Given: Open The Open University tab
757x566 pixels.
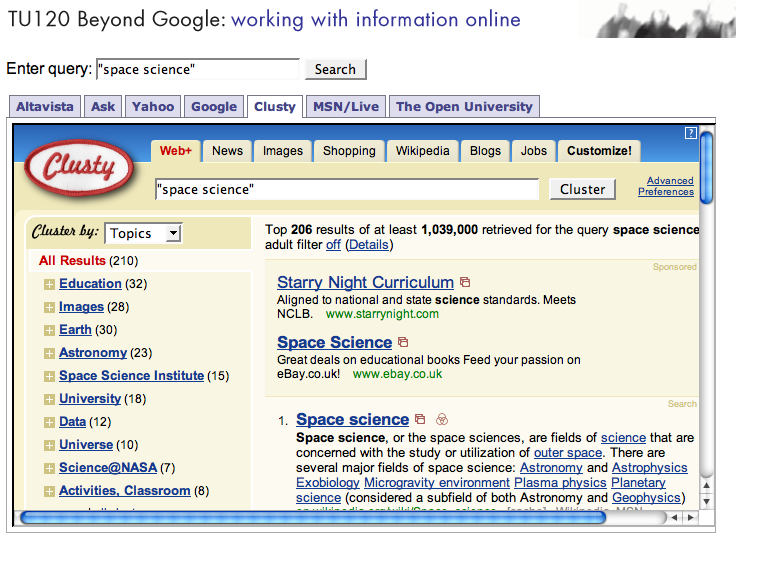Looking at the screenshot, I should (x=464, y=106).
